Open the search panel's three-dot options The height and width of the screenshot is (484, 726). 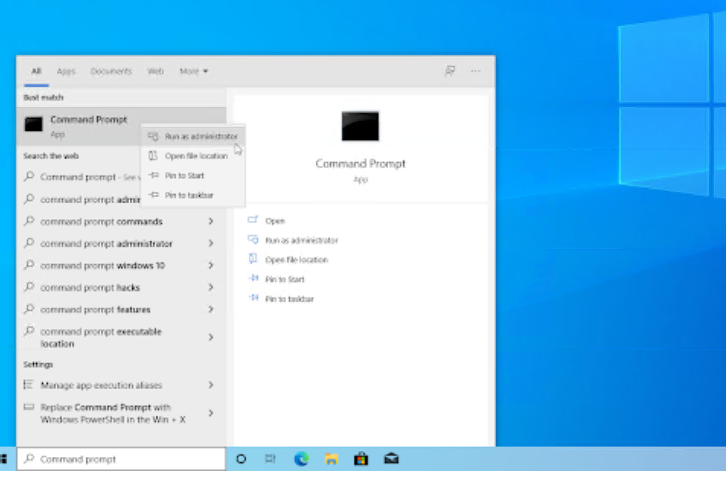tap(475, 71)
